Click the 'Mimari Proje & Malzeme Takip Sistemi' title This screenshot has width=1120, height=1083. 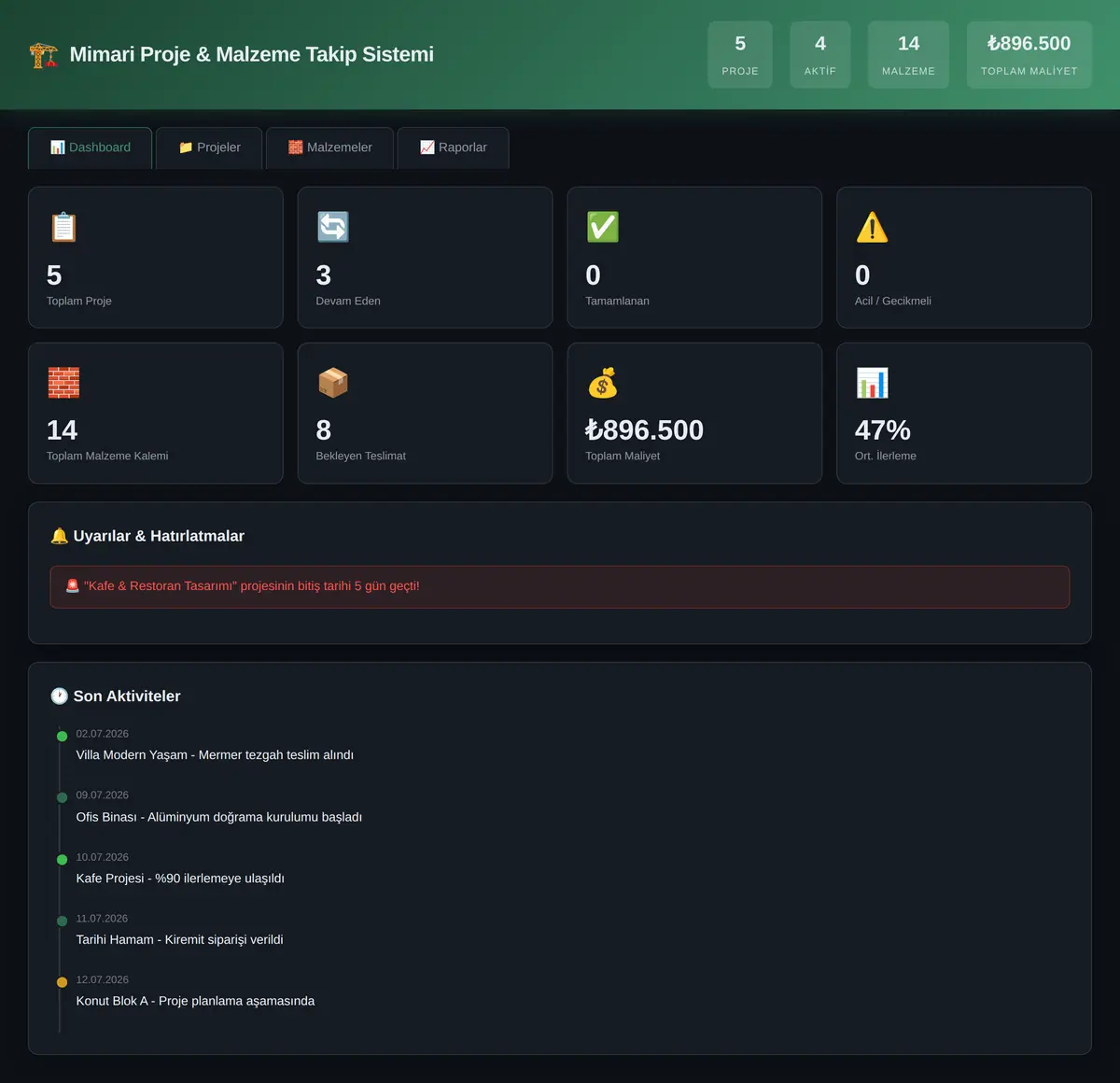(252, 55)
